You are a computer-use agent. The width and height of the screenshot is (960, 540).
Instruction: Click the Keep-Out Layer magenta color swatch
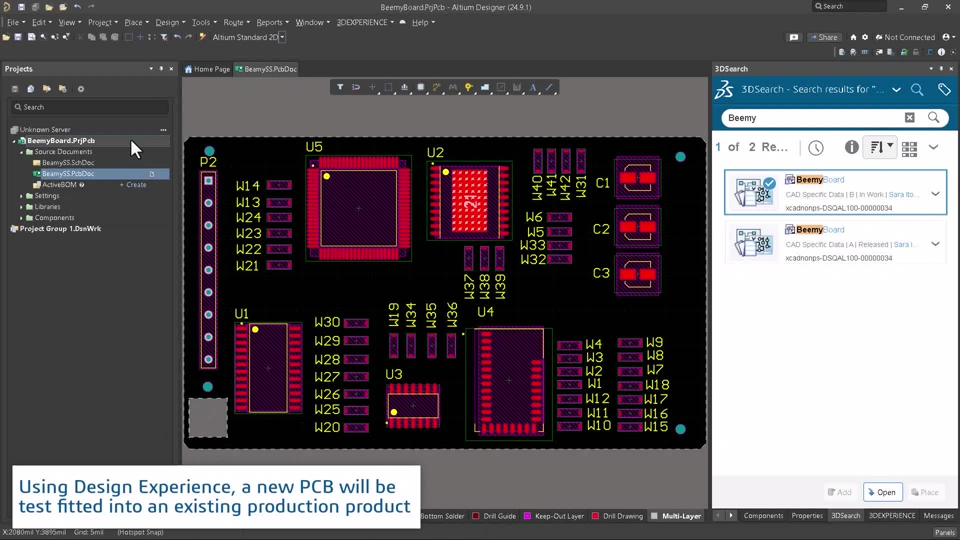click(527, 516)
